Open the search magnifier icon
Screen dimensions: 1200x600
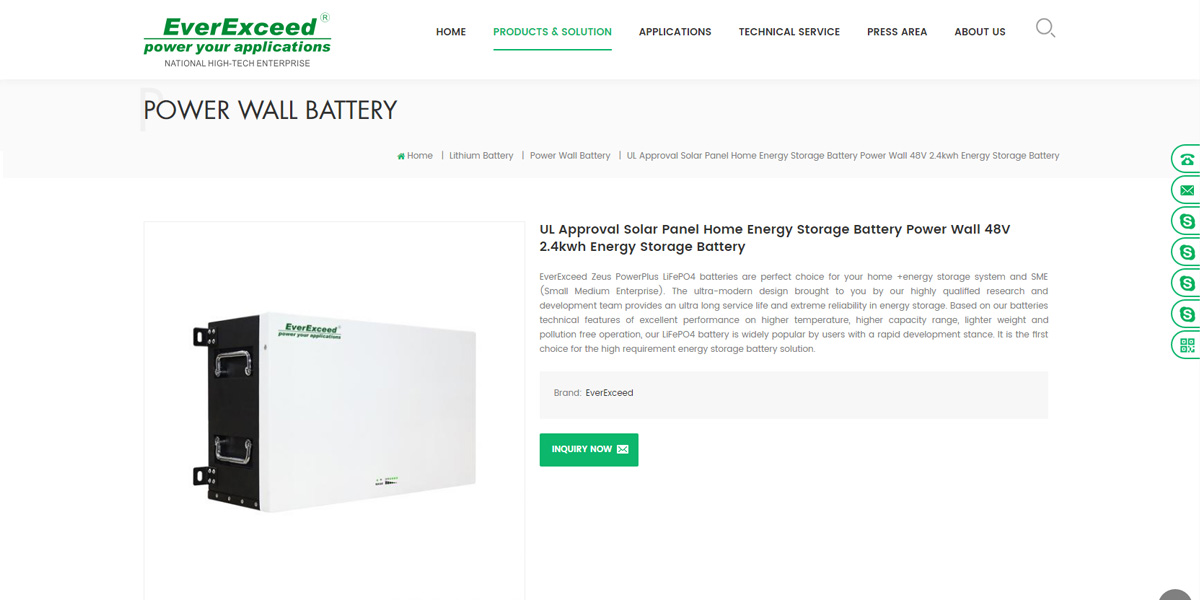point(1045,28)
